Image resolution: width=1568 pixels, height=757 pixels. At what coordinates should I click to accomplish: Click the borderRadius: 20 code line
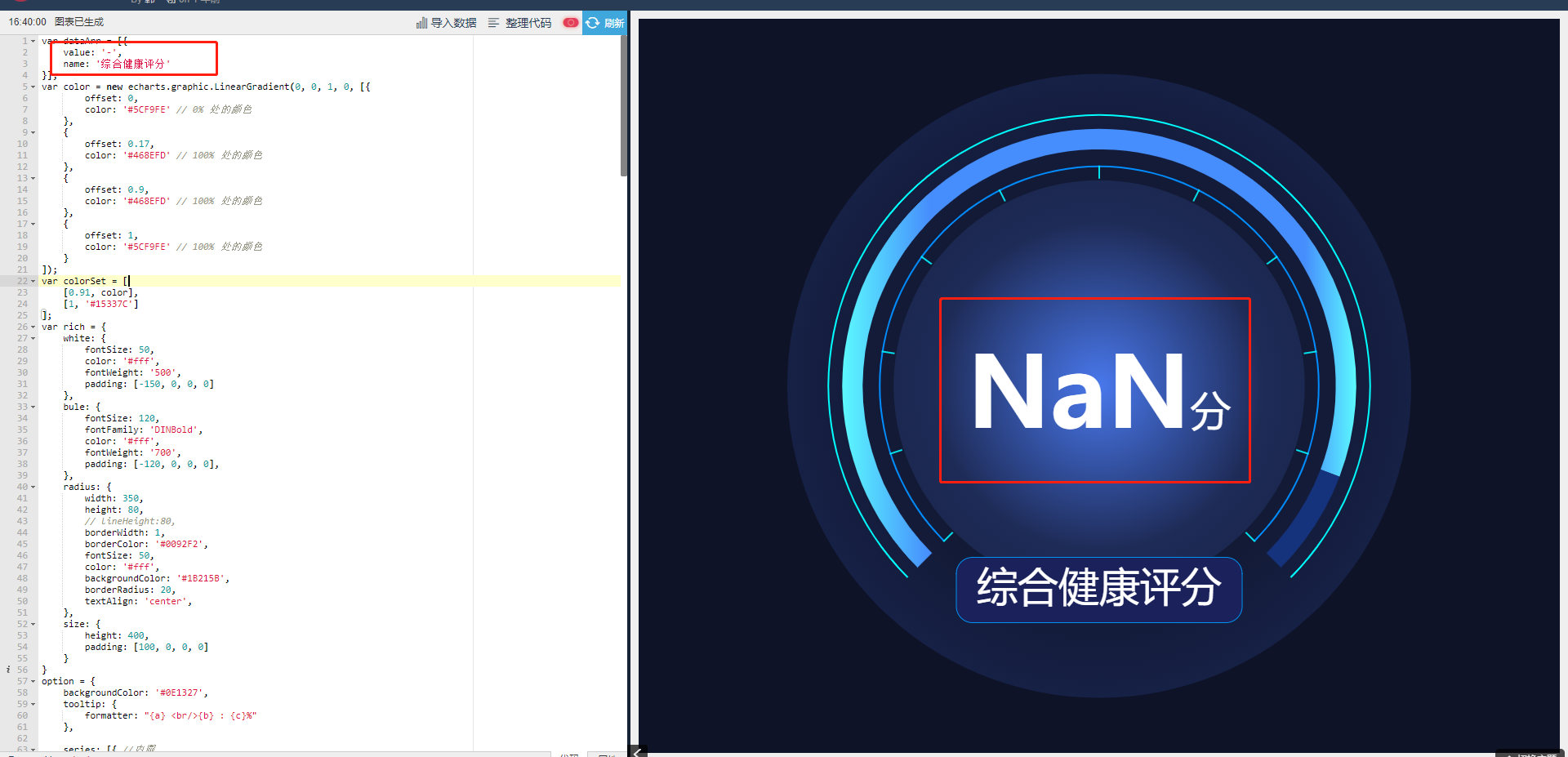click(130, 590)
